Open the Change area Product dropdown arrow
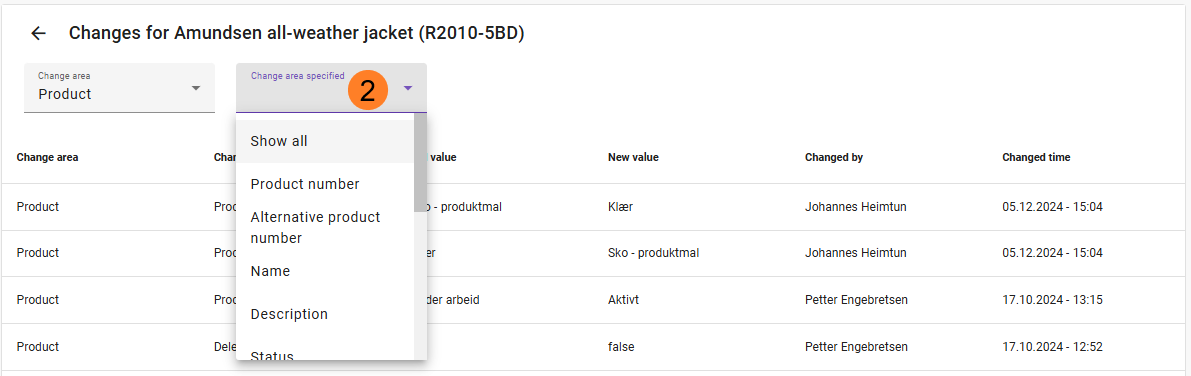The height and width of the screenshot is (376, 1191). pos(196,88)
